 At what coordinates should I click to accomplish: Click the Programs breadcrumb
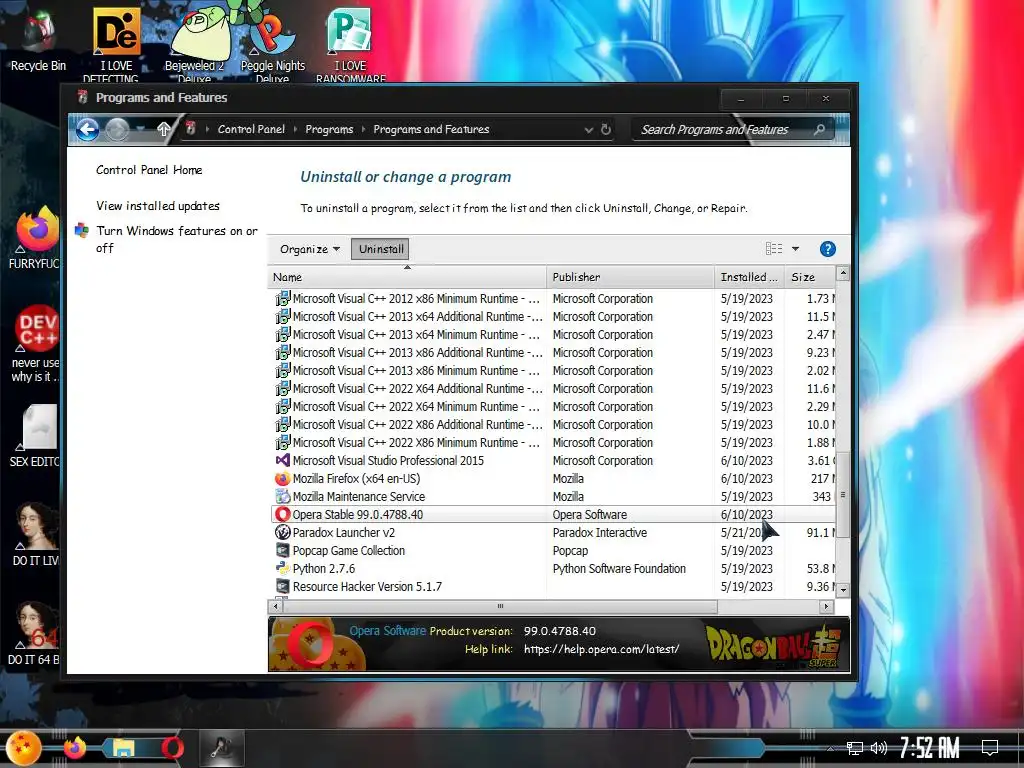(x=329, y=129)
